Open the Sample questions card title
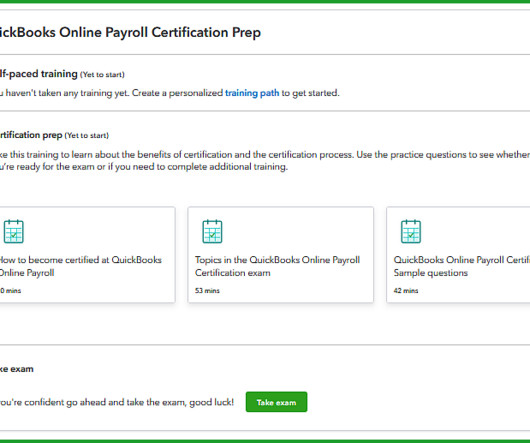Screen dimensions: 530x443 point(462,266)
